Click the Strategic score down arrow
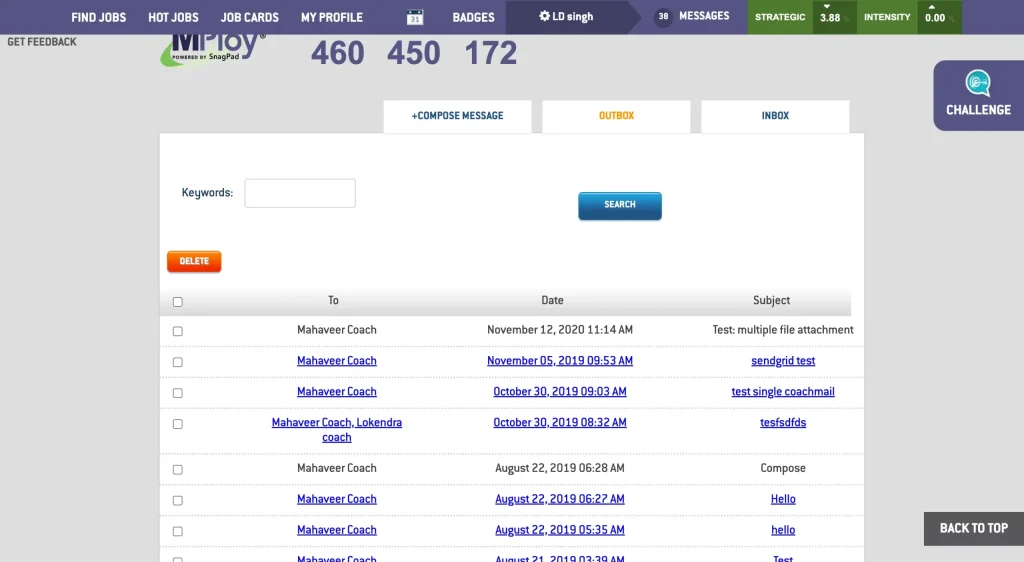 point(827,7)
